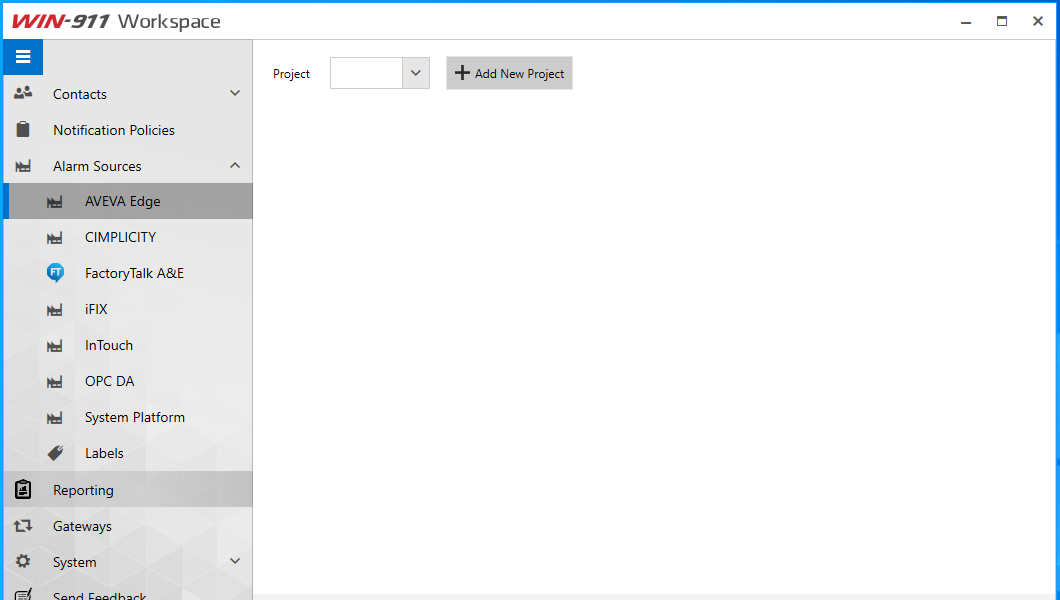Close the WIN-911 Workspace window
Image resolution: width=1060 pixels, height=600 pixels.
tap(1038, 22)
